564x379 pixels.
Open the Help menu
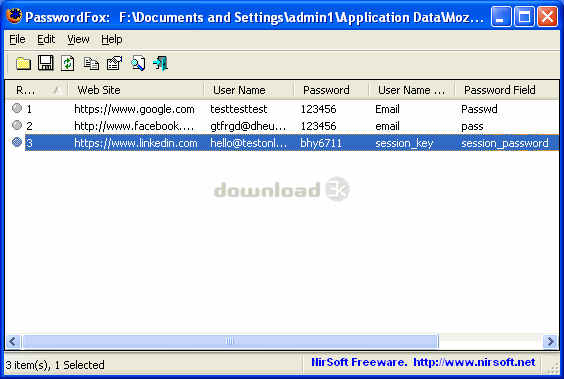point(112,39)
